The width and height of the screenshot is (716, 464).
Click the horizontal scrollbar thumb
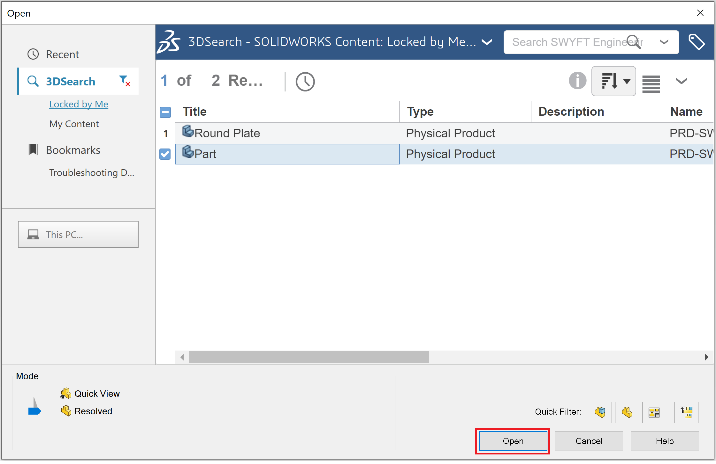click(309, 357)
